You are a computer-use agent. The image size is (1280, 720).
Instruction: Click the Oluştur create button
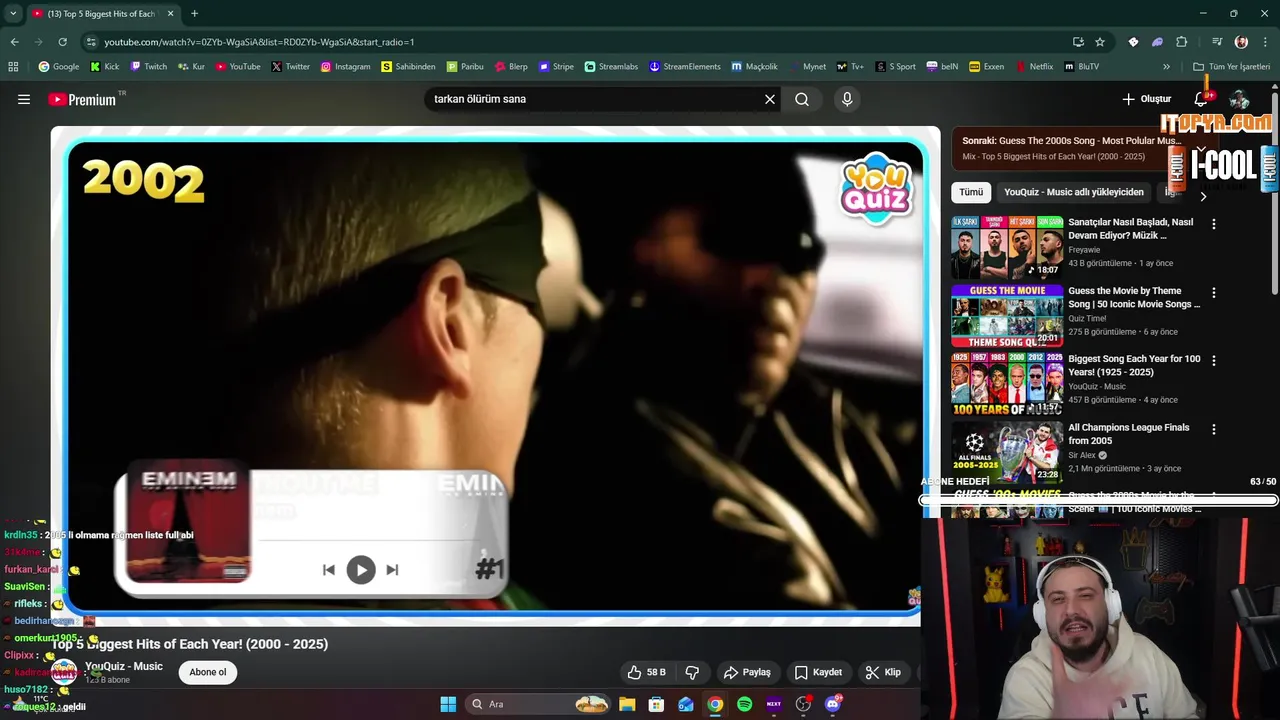pyautogui.click(x=1146, y=99)
